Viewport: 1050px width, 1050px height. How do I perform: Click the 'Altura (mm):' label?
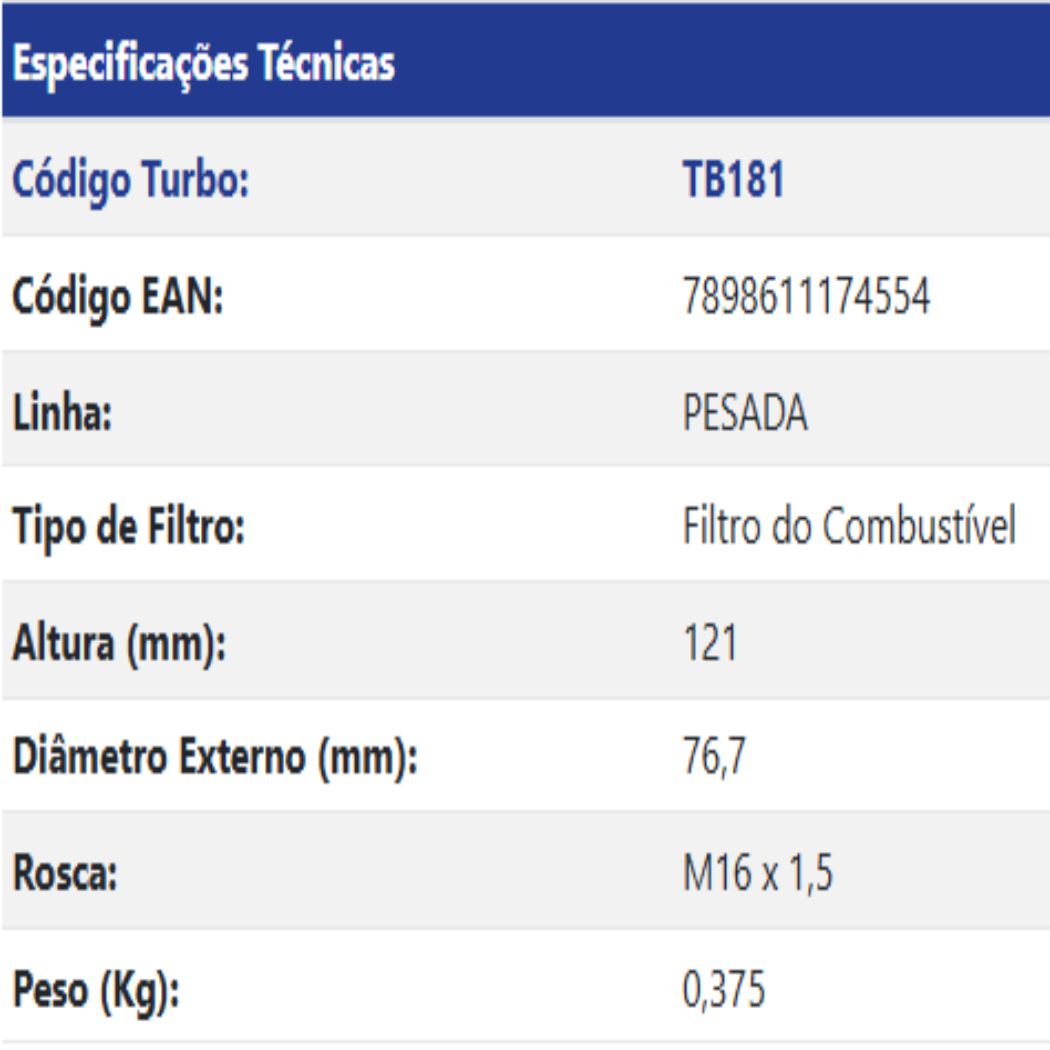[x=119, y=643]
